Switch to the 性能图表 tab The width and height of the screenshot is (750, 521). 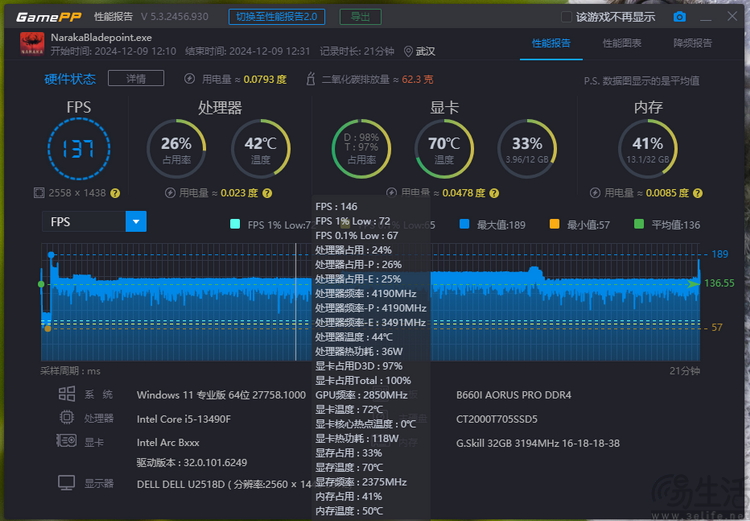pos(622,44)
